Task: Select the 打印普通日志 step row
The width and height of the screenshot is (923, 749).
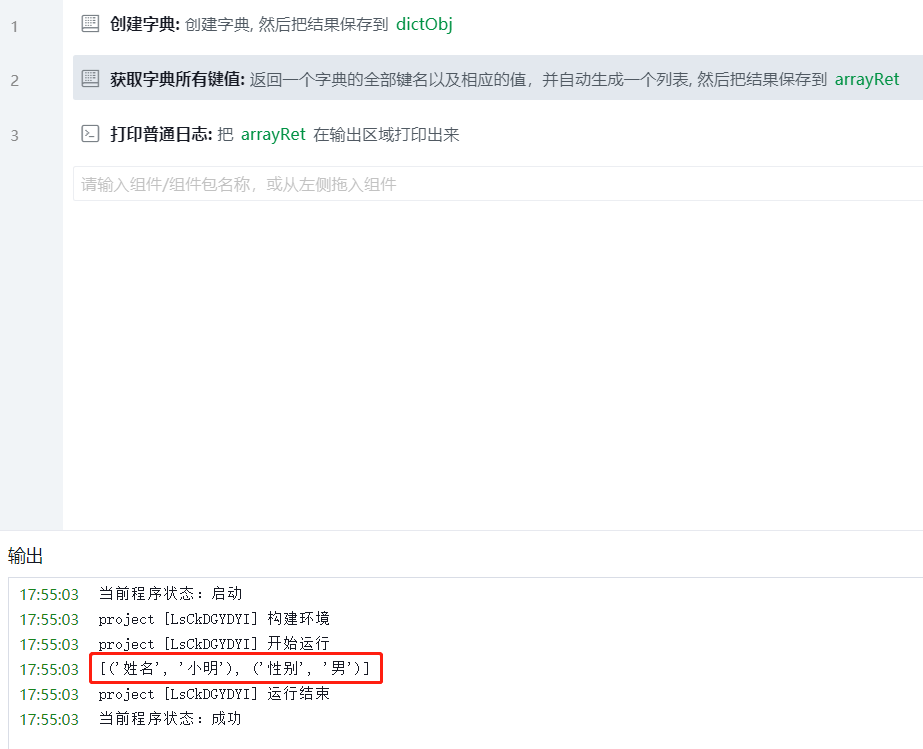Action: tap(498, 134)
